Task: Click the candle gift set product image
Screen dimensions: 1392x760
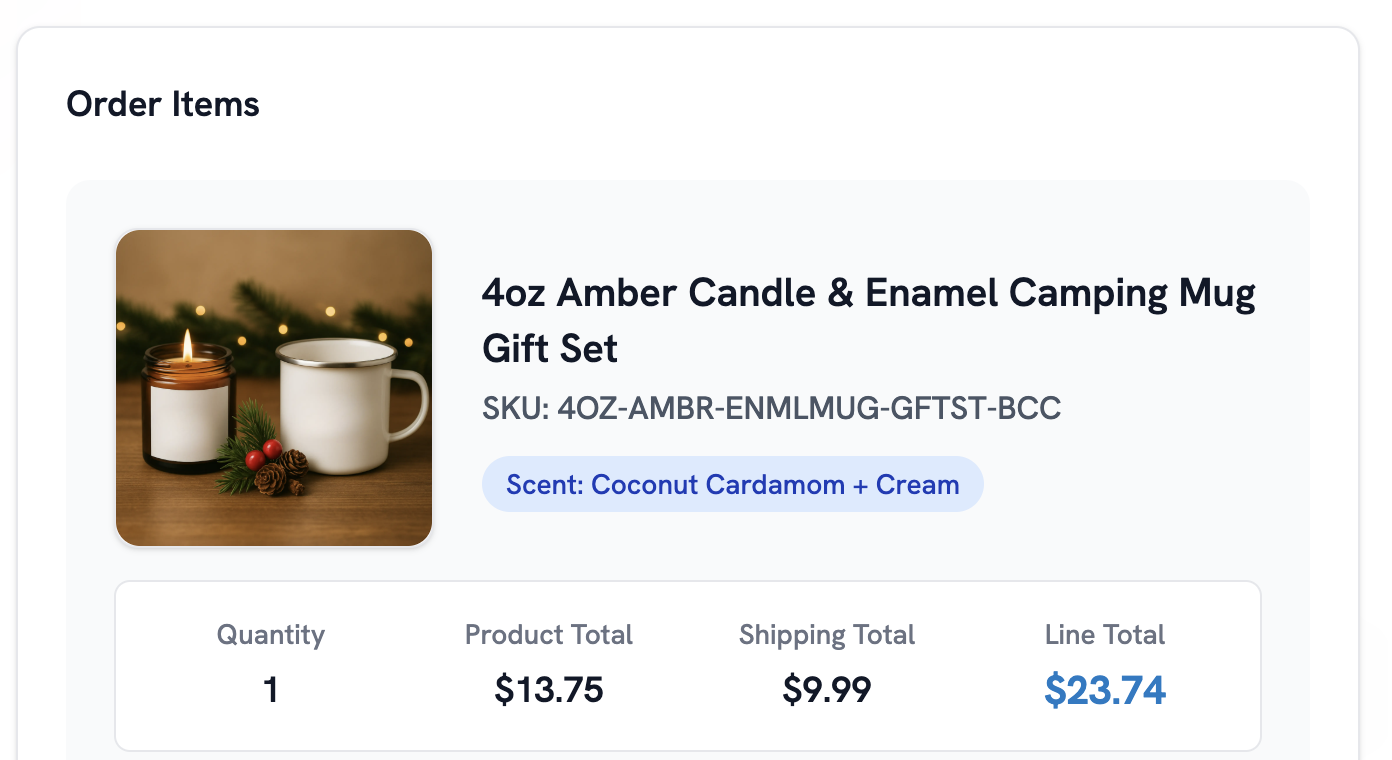Action: coord(274,388)
